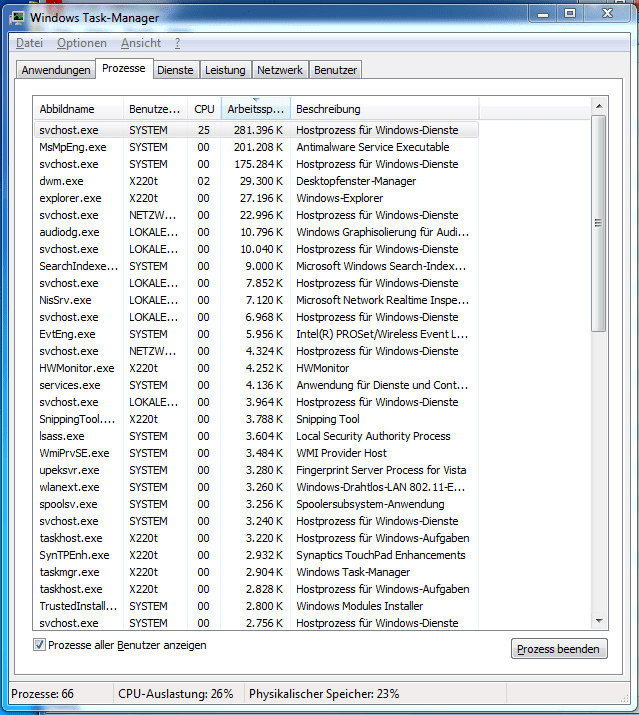
Task: Select taskhost.exe using 2.828 K
Action: (256, 590)
